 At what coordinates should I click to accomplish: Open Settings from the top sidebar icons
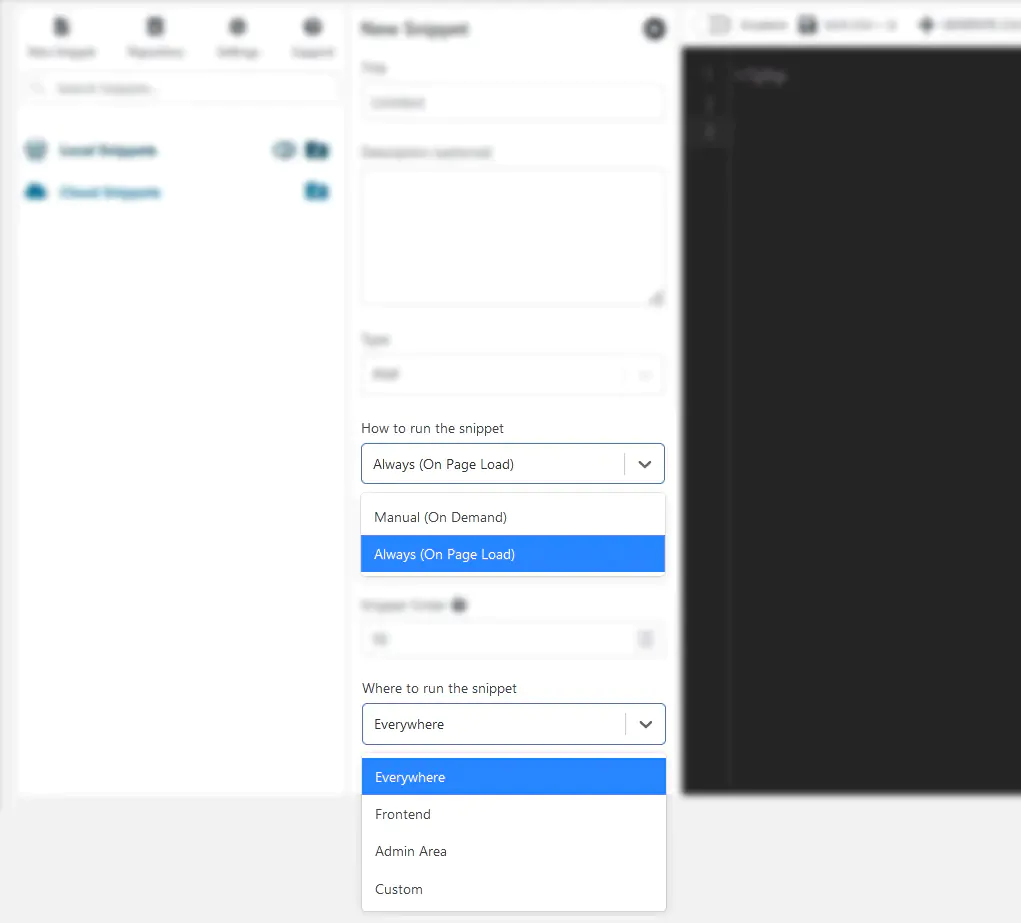pyautogui.click(x=237, y=28)
